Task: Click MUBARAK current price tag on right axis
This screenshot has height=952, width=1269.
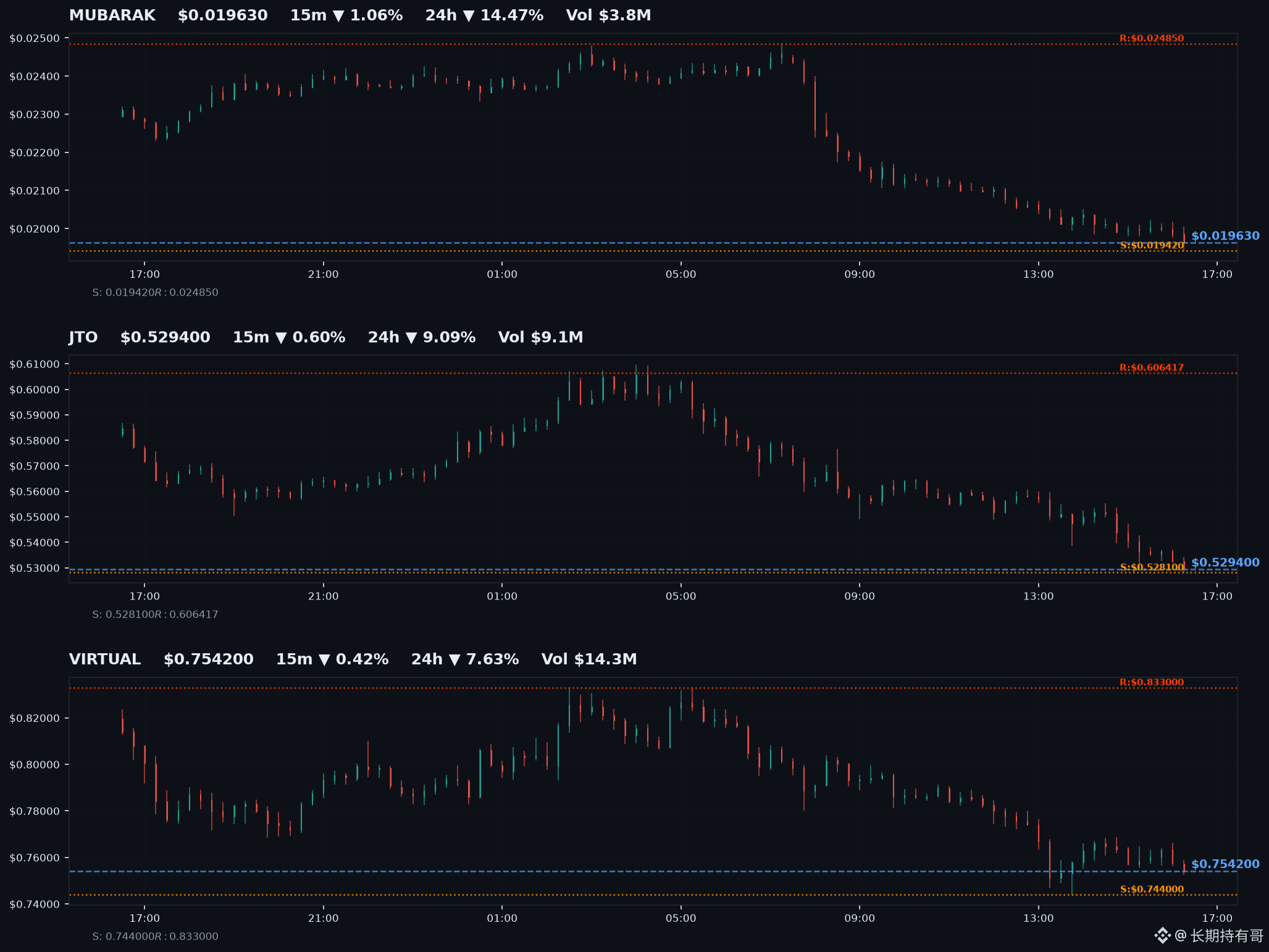Action: tap(1225, 236)
